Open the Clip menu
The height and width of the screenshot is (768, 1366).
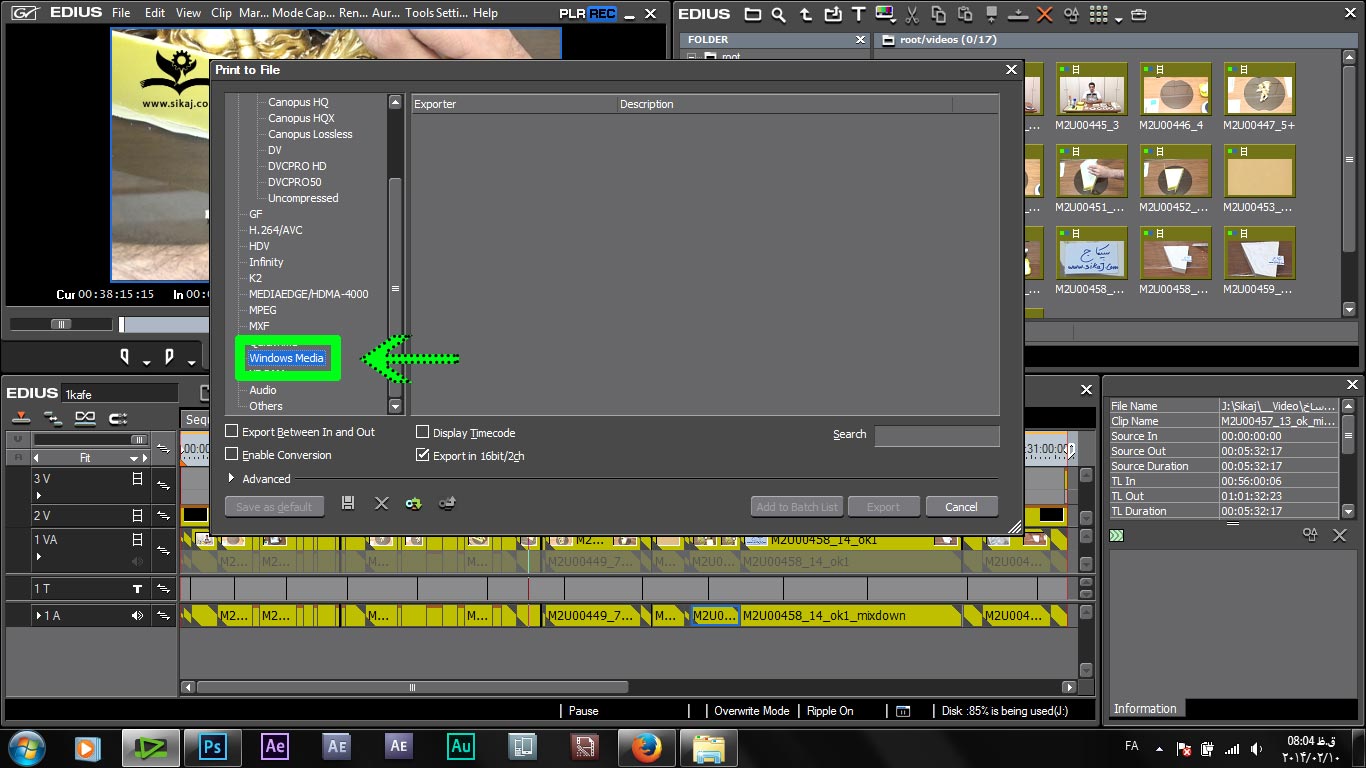pos(222,13)
